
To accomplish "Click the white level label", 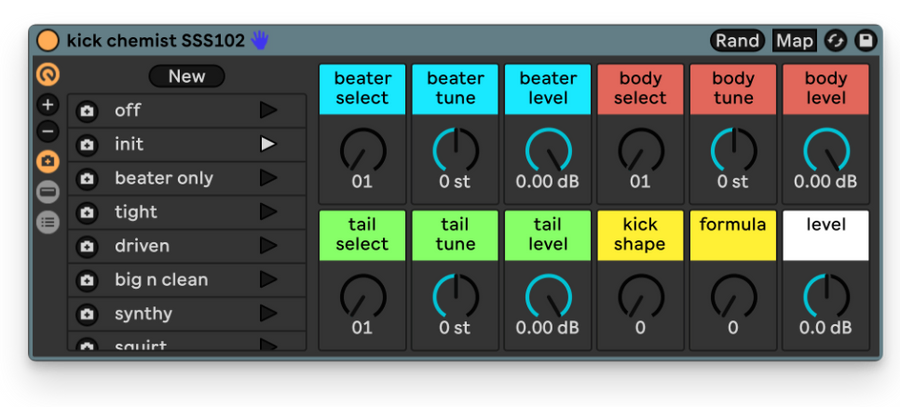I will (826, 235).
